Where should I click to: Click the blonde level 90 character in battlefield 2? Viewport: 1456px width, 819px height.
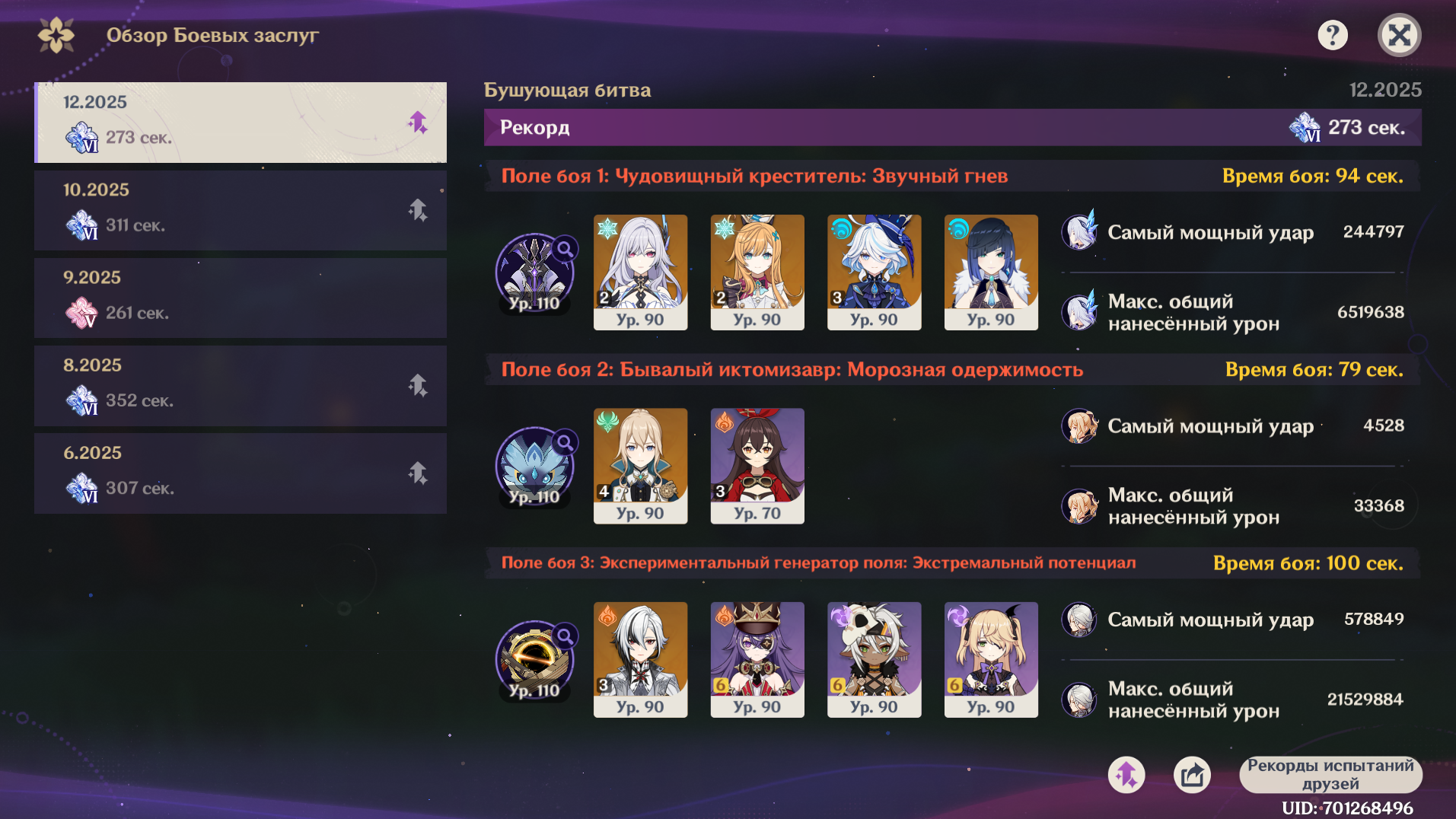point(640,466)
